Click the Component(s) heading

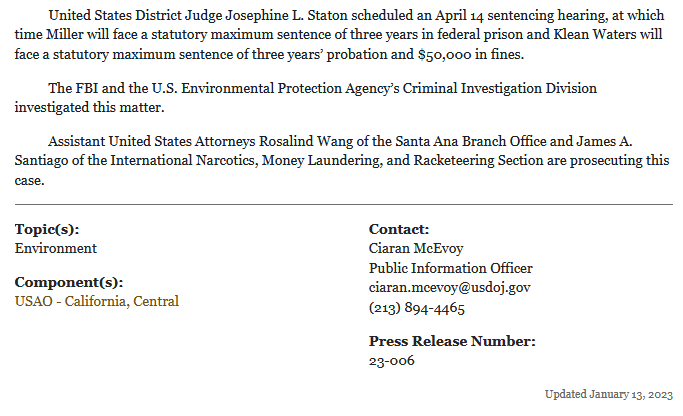69,282
